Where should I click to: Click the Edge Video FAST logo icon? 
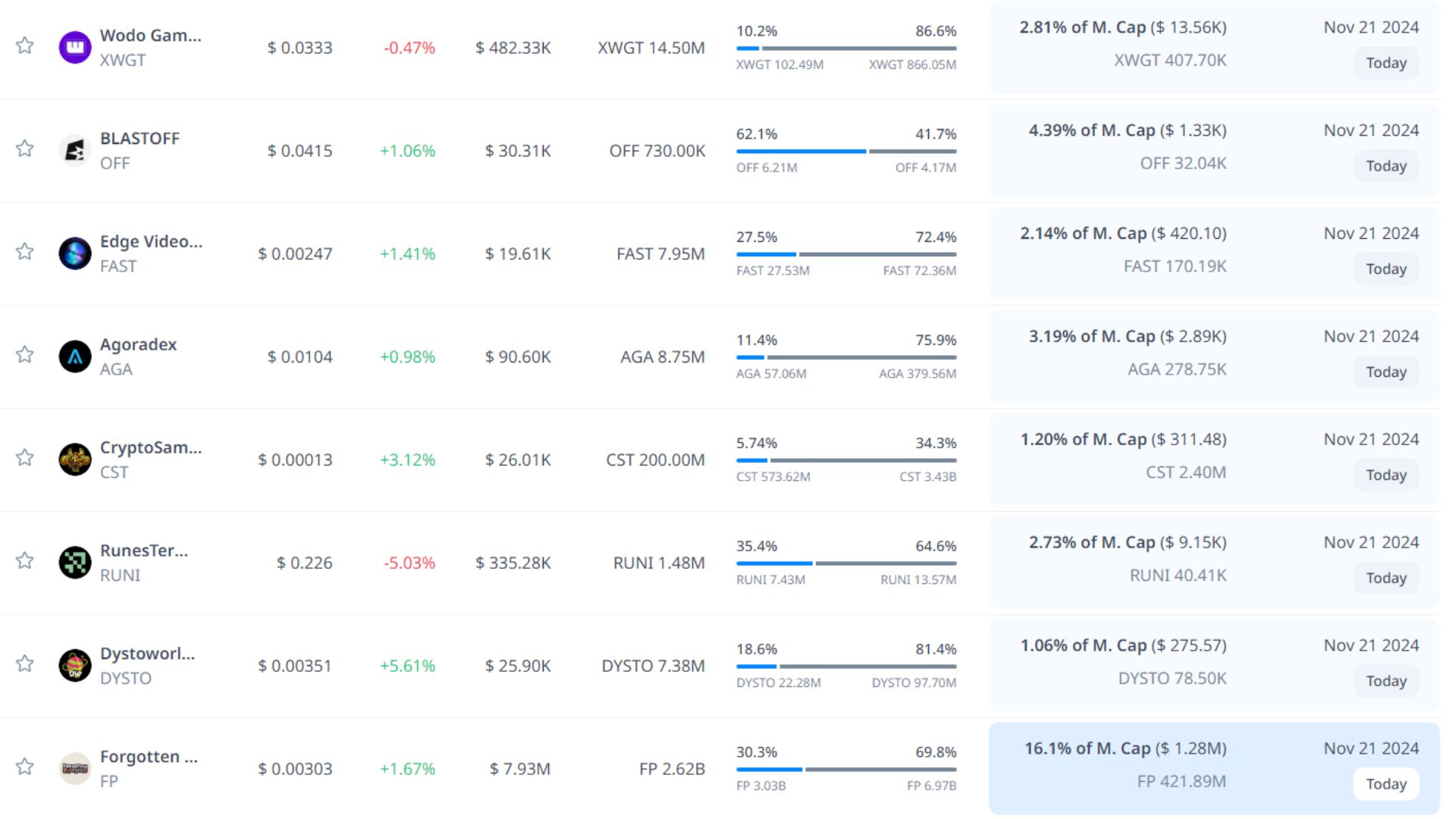(75, 253)
